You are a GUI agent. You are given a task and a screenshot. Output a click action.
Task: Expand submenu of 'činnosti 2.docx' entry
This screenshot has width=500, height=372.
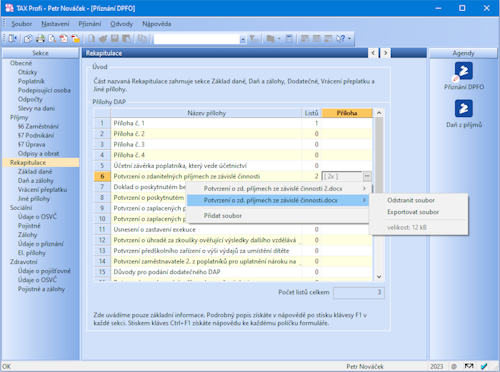364,189
